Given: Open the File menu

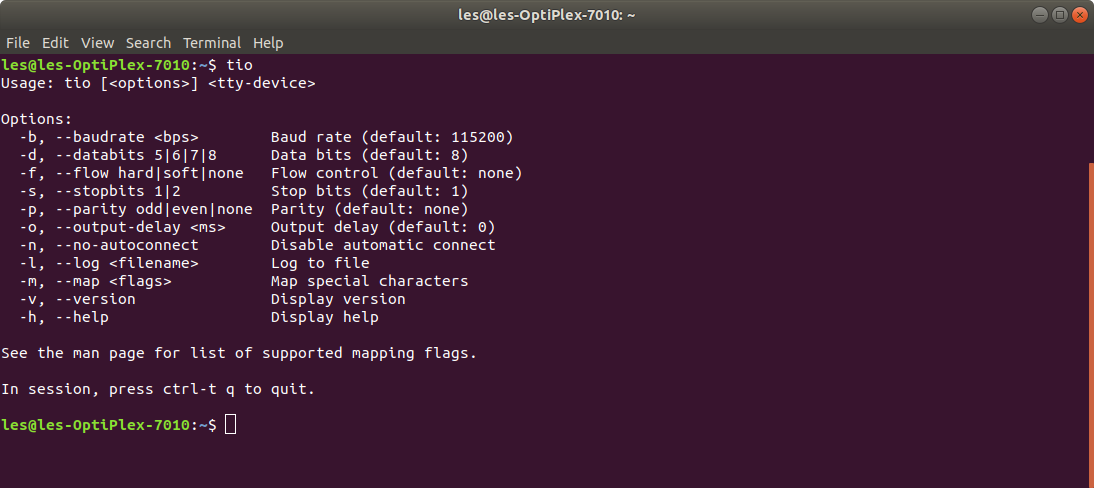Looking at the screenshot, I should click(17, 43).
